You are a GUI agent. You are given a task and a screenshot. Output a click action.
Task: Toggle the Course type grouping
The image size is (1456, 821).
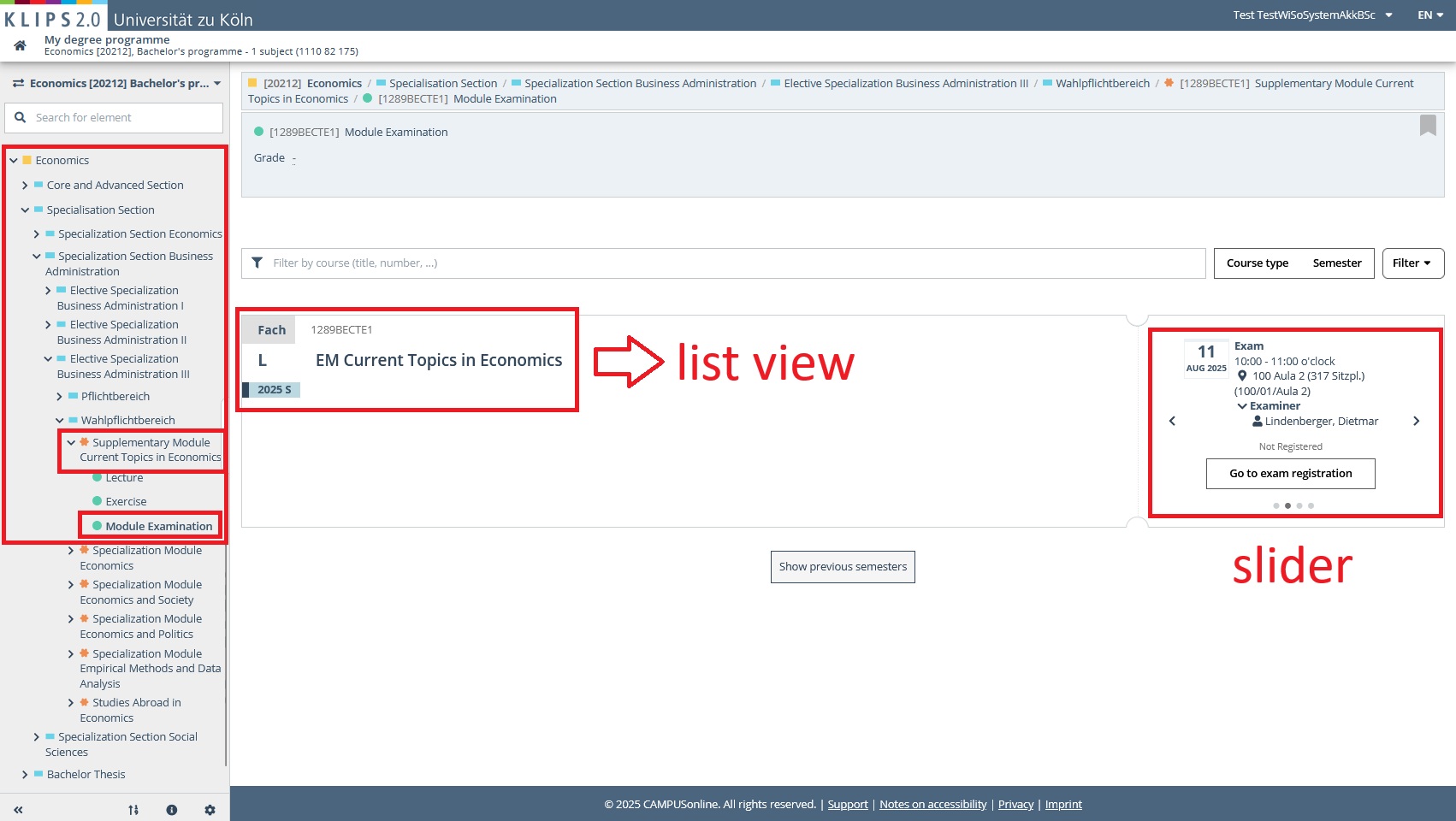click(1257, 263)
